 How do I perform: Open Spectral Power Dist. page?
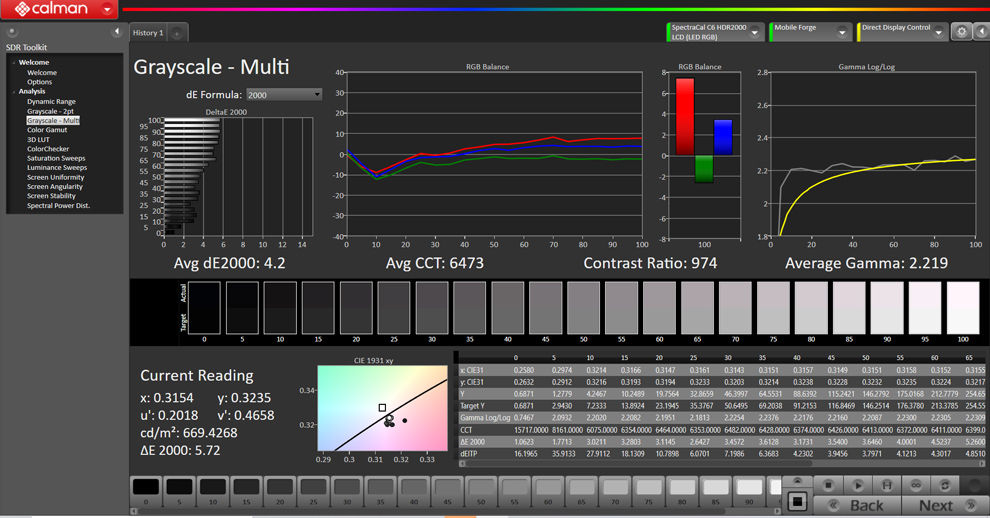pos(58,206)
